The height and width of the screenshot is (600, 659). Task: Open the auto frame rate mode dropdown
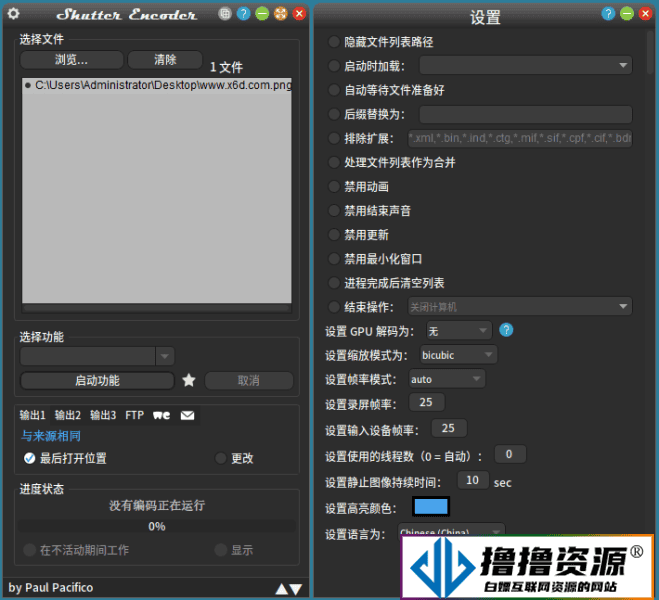pyautogui.click(x=447, y=379)
